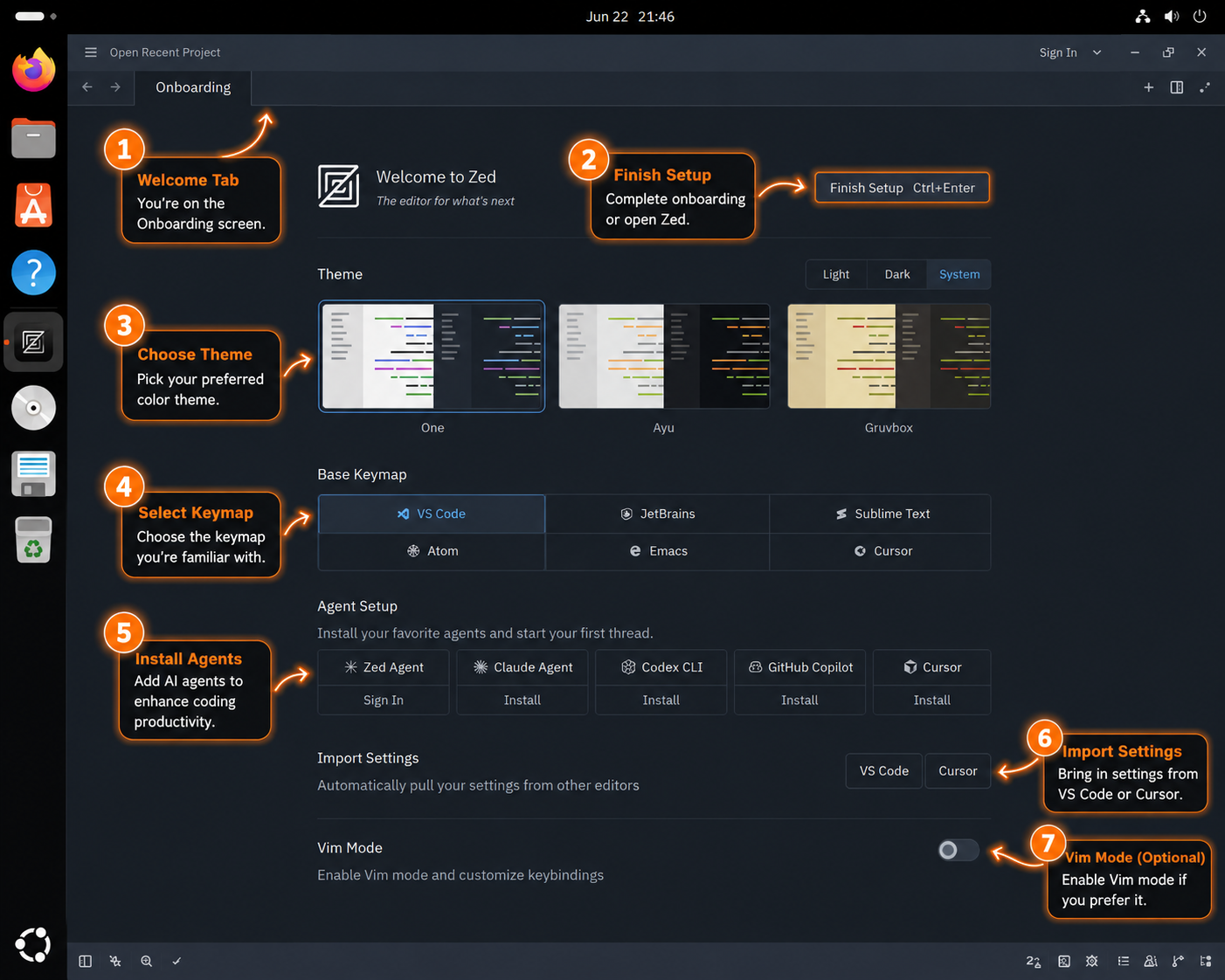Click Open Recent Project in title bar
1225x980 pixels.
click(165, 52)
